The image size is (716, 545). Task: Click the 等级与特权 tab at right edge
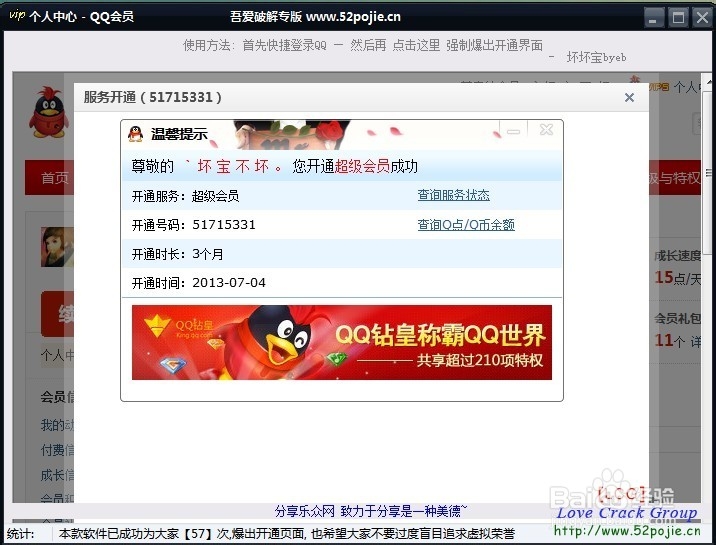point(674,178)
